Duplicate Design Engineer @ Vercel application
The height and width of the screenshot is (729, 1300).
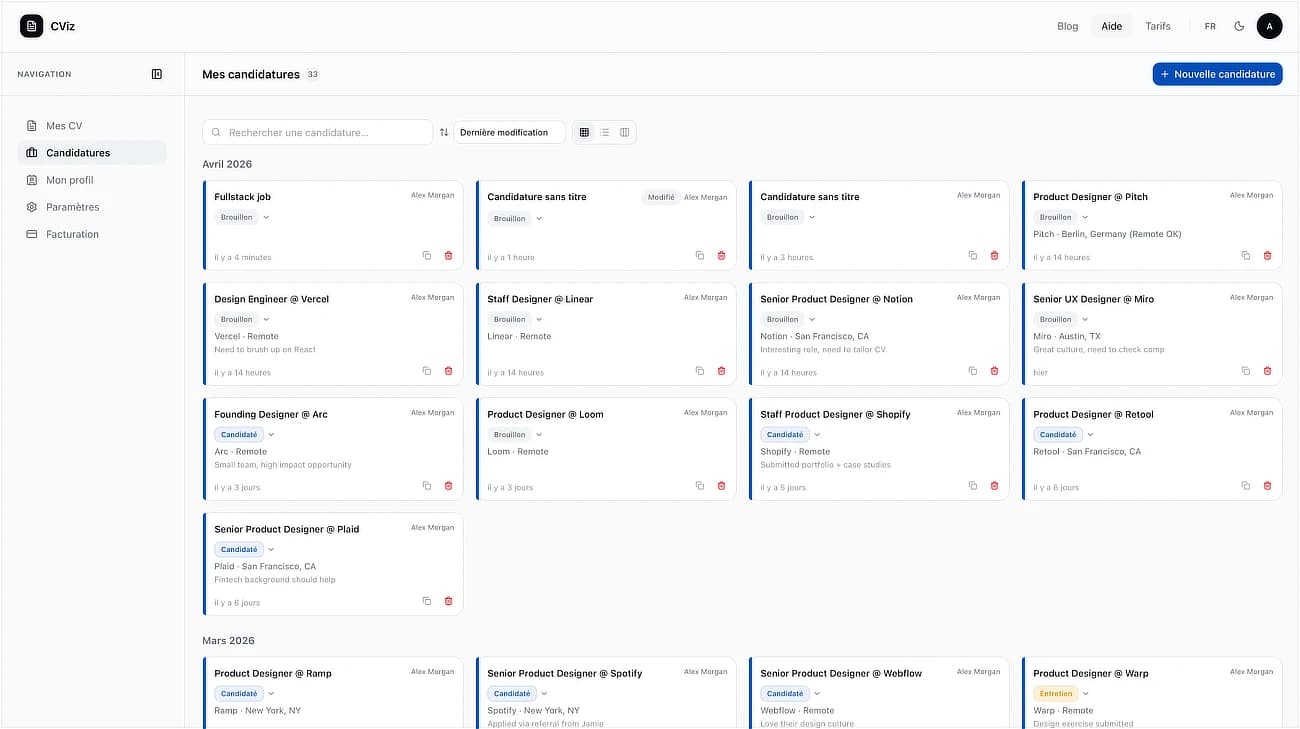[427, 371]
